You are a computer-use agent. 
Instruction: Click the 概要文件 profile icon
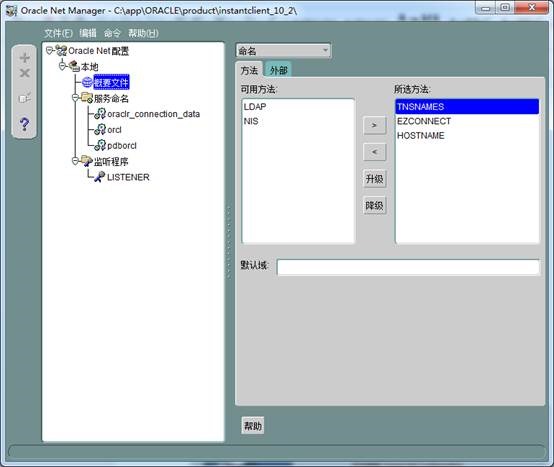87,83
